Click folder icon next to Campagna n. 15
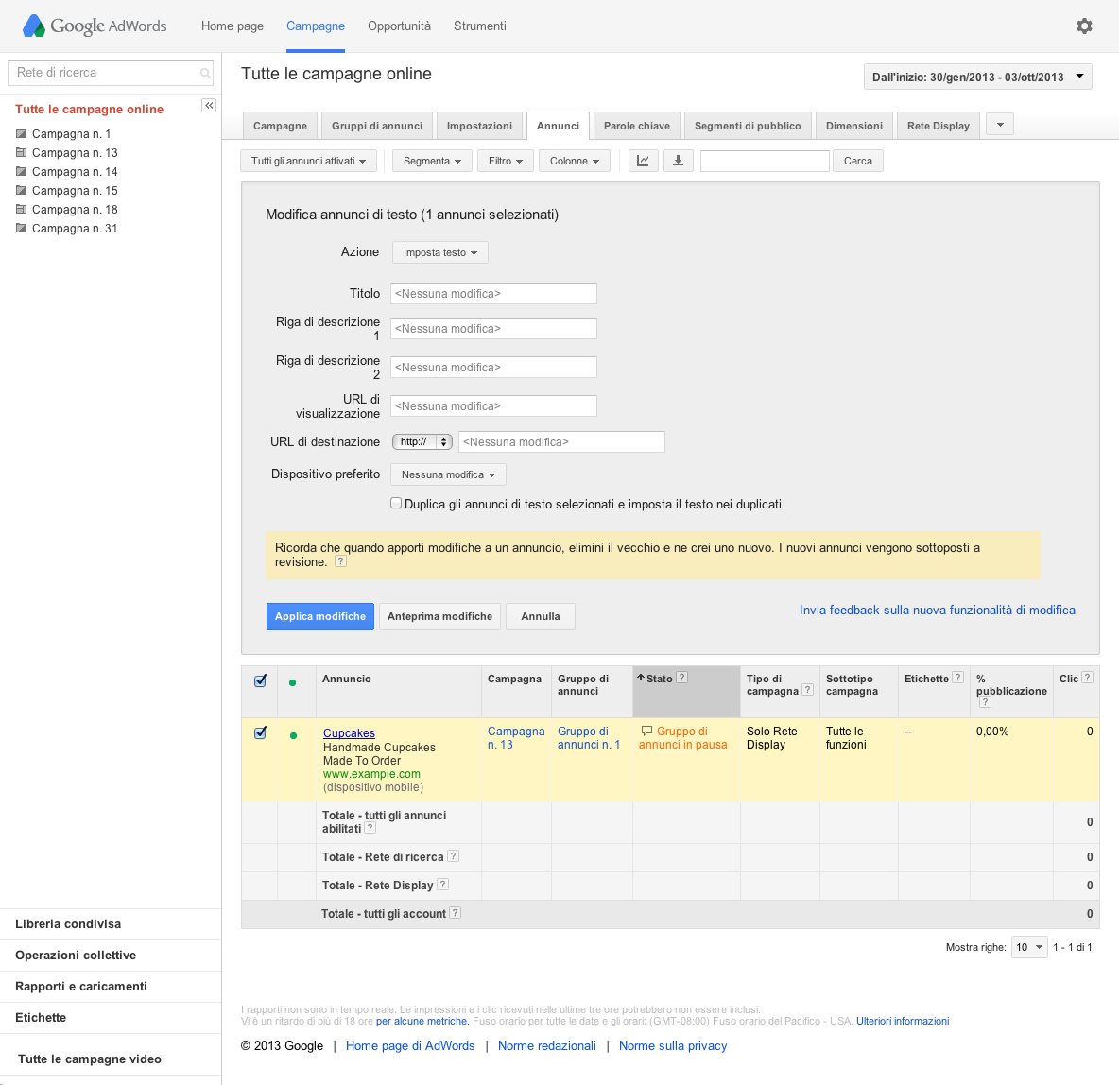 (22, 190)
